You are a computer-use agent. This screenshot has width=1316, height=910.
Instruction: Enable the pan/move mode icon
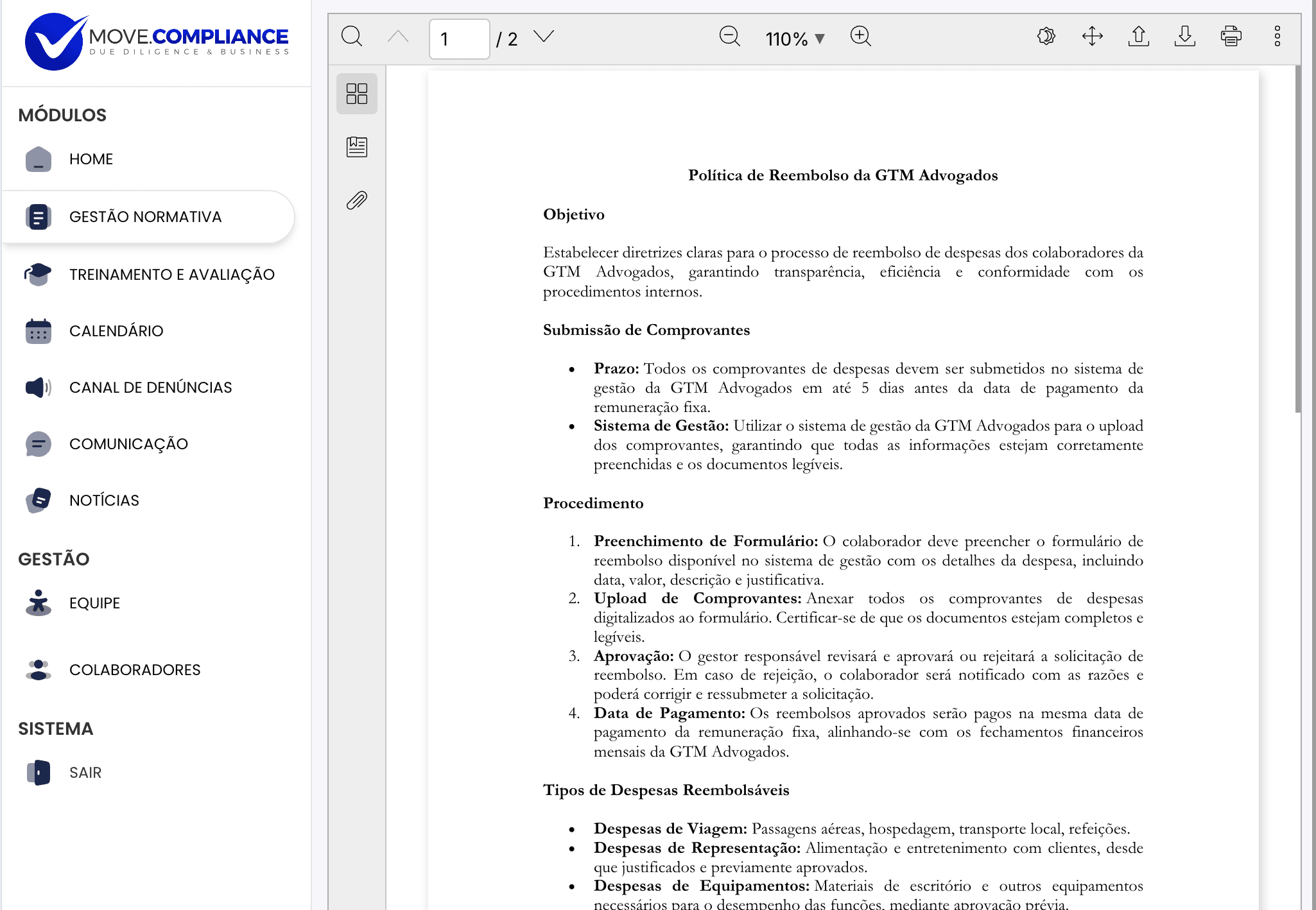click(x=1092, y=37)
